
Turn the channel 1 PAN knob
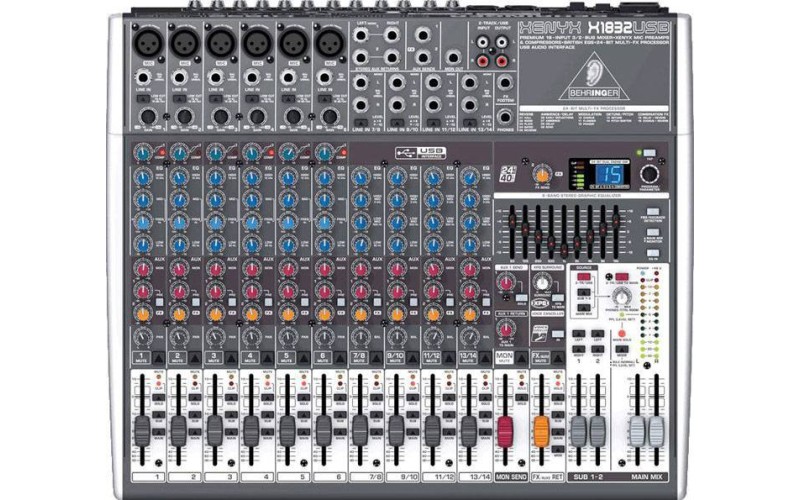pyautogui.click(x=143, y=337)
